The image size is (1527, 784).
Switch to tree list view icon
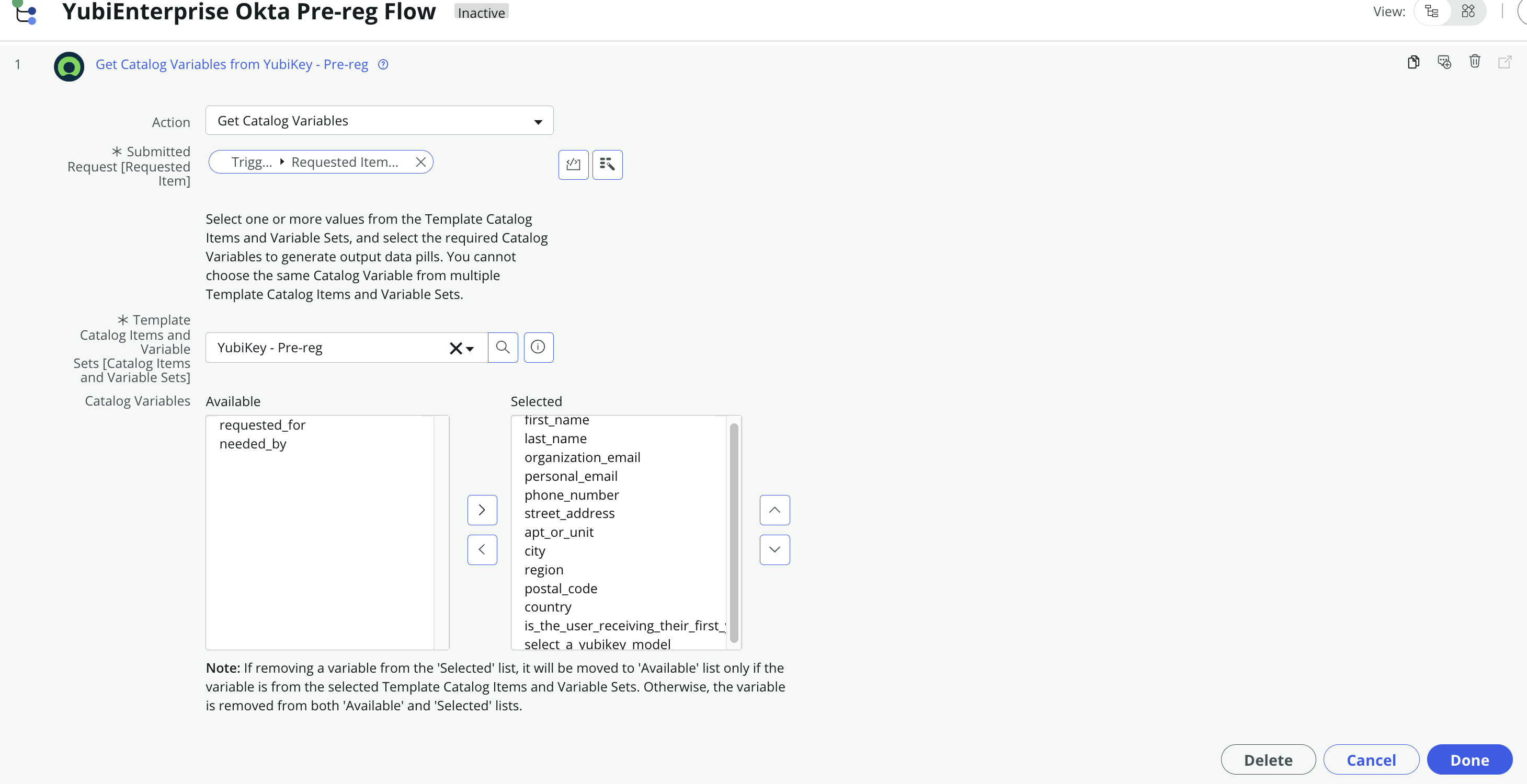(1432, 12)
